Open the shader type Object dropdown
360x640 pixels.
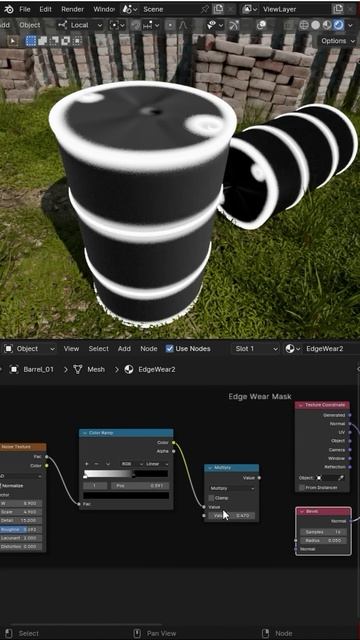pyautogui.click(x=29, y=349)
